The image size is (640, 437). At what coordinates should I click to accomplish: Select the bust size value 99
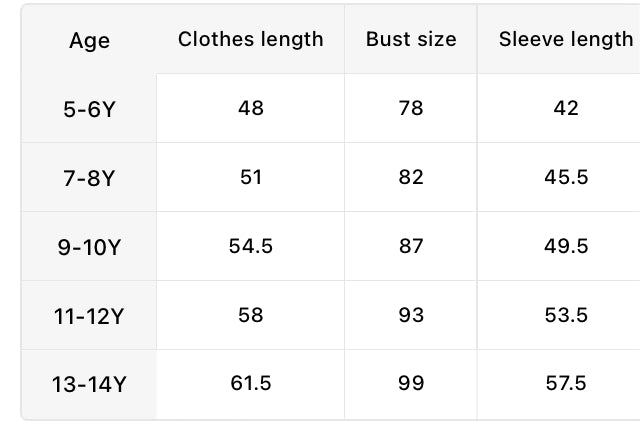tap(410, 383)
